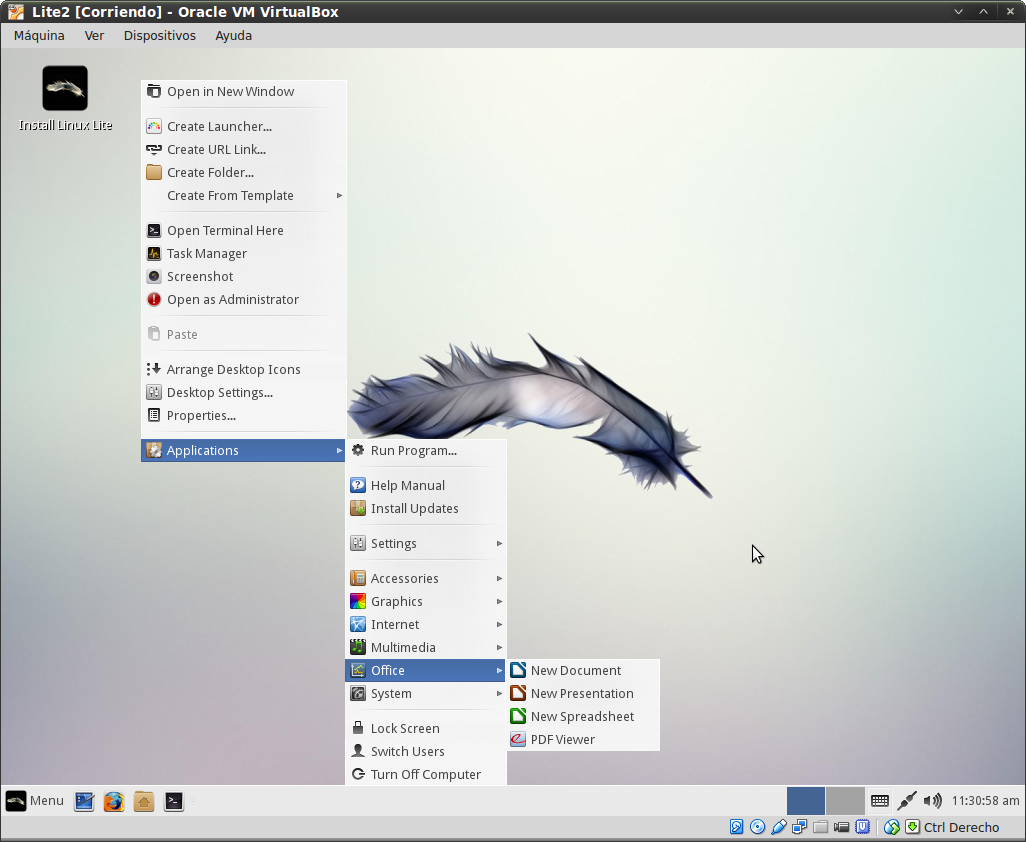Click the Menu button on the taskbar

(35, 801)
